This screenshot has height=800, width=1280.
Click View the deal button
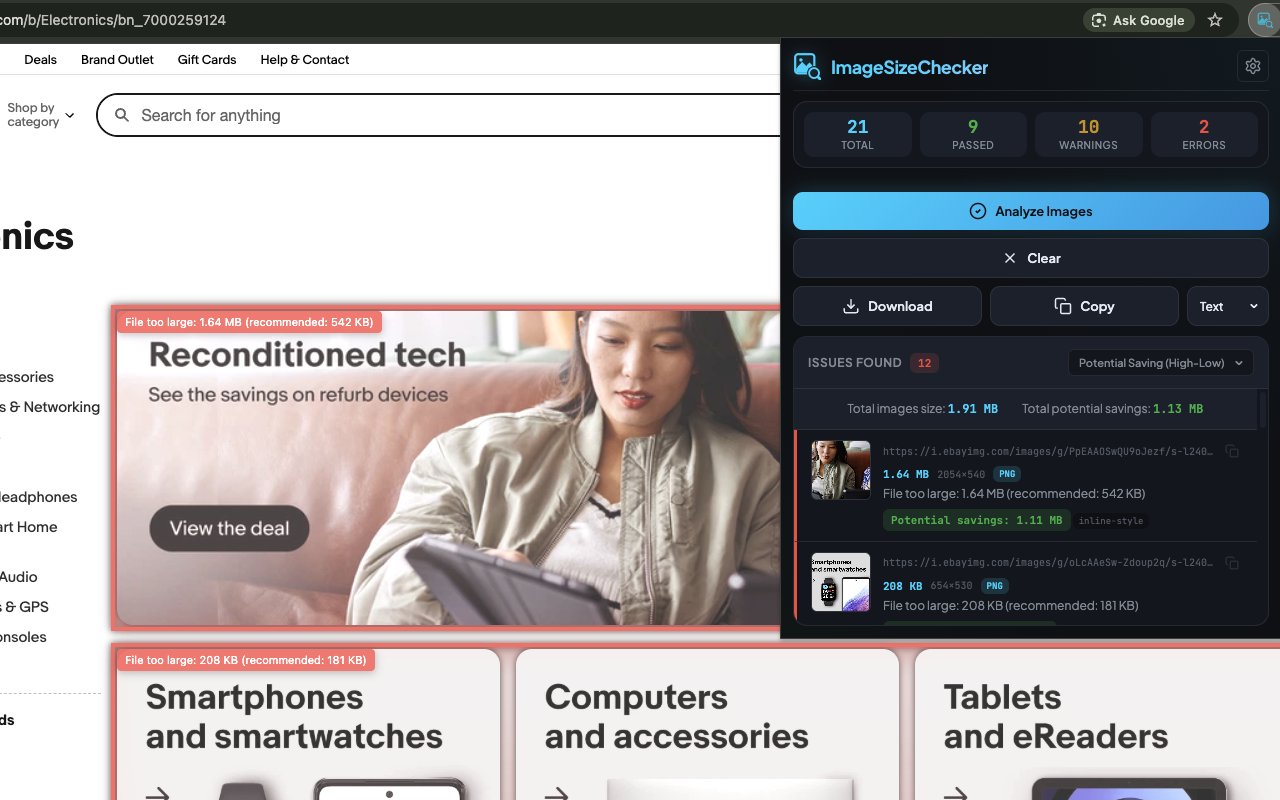(x=229, y=528)
